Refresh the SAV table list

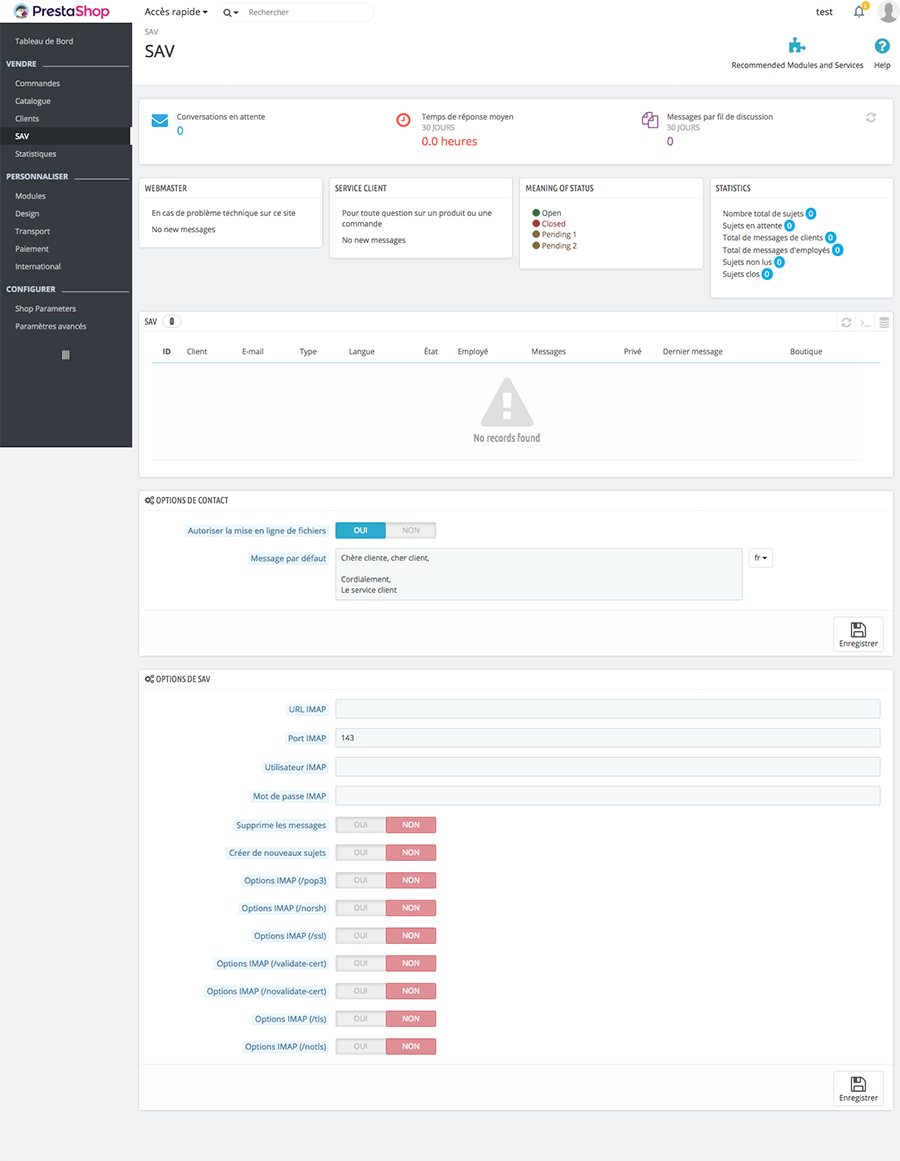(x=847, y=322)
